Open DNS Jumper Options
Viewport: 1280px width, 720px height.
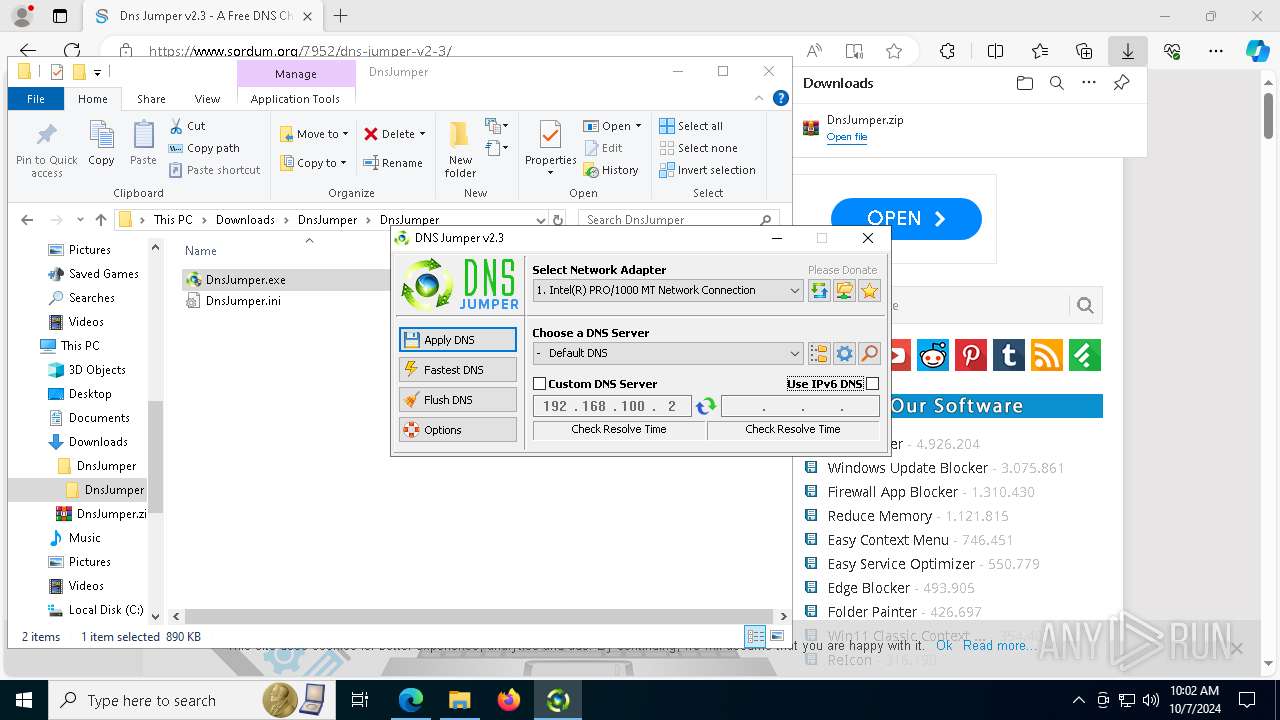click(458, 430)
